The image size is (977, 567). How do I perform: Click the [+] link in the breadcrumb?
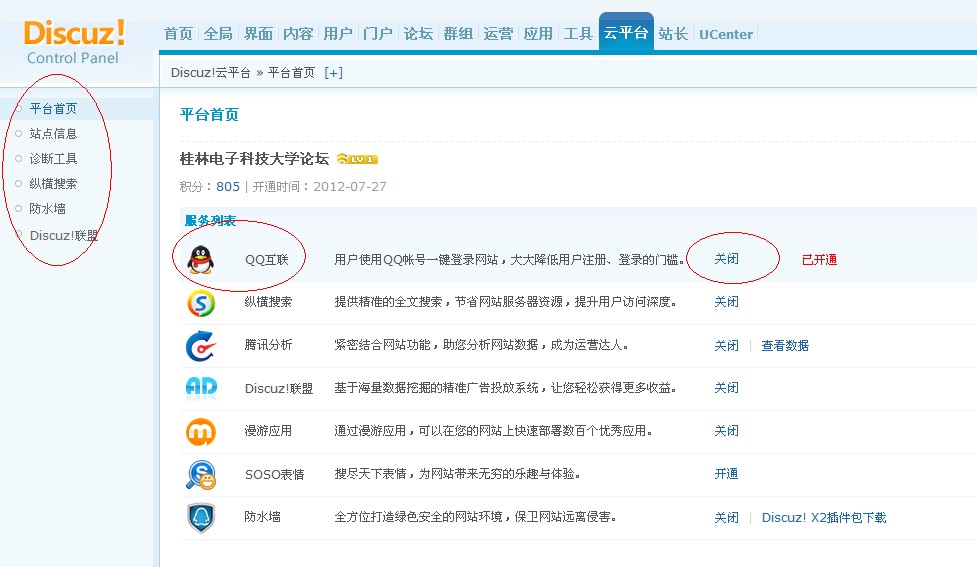pos(333,73)
